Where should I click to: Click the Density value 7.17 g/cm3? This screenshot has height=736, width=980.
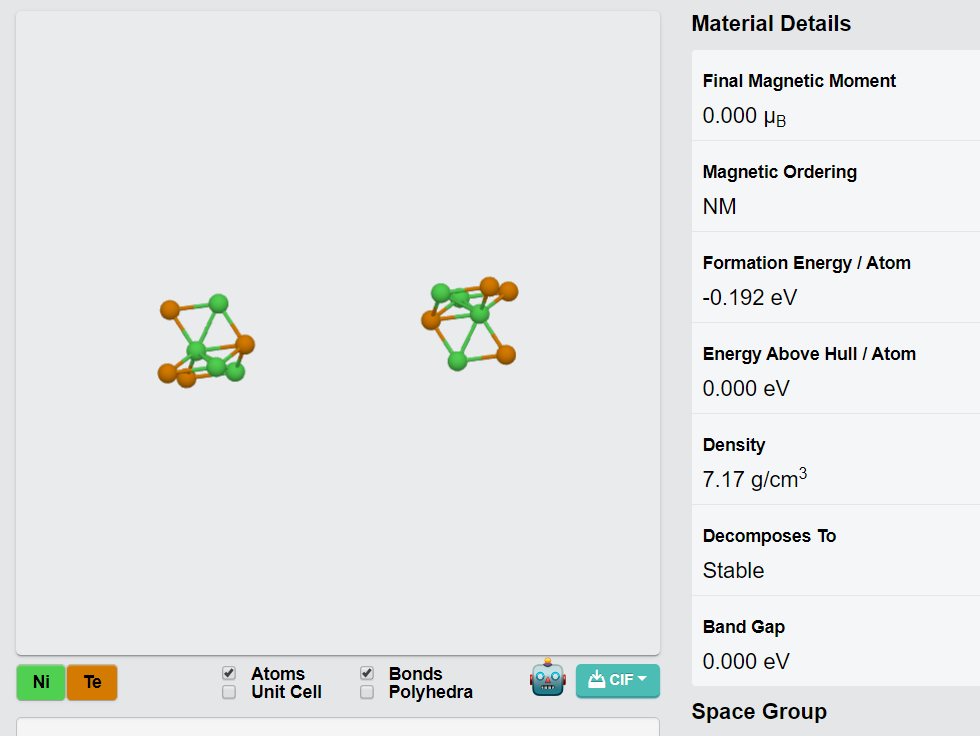754,479
